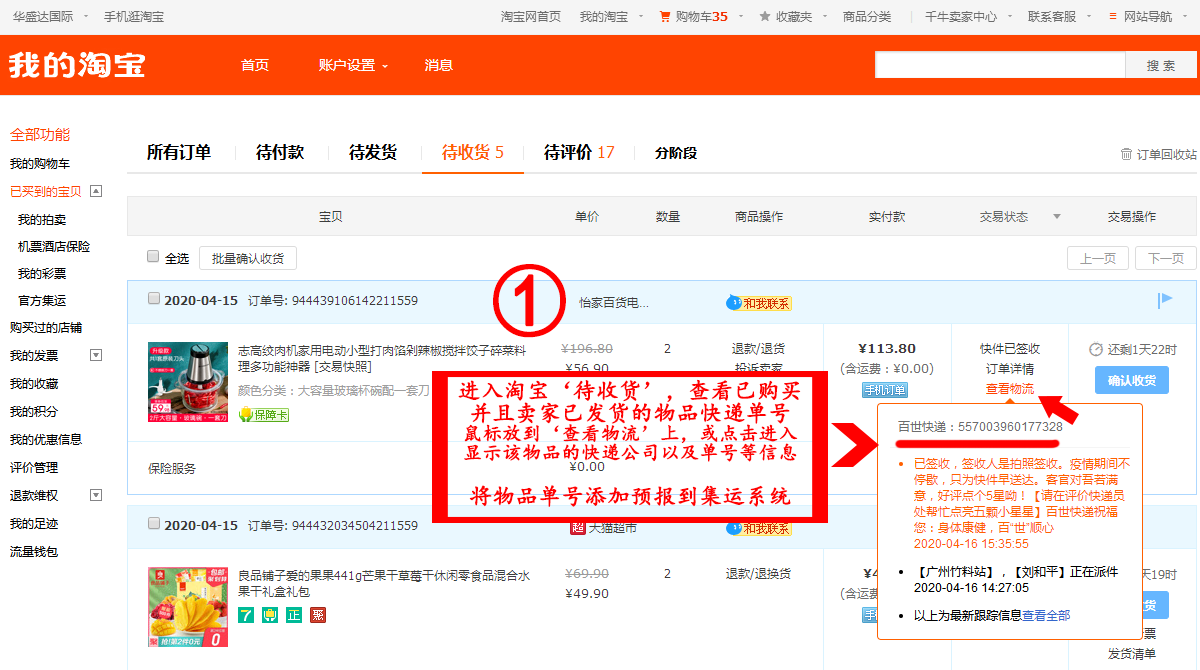Click the 保障卡 badge under the meat grinder item
The height and width of the screenshot is (670, 1200).
point(263,414)
